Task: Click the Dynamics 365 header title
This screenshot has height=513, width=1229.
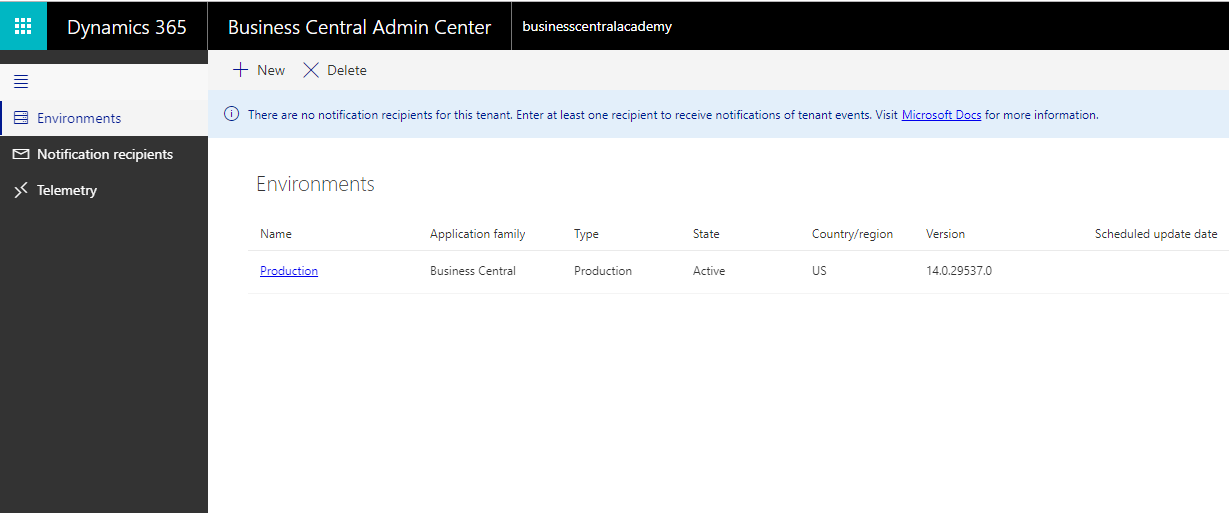Action: (127, 27)
